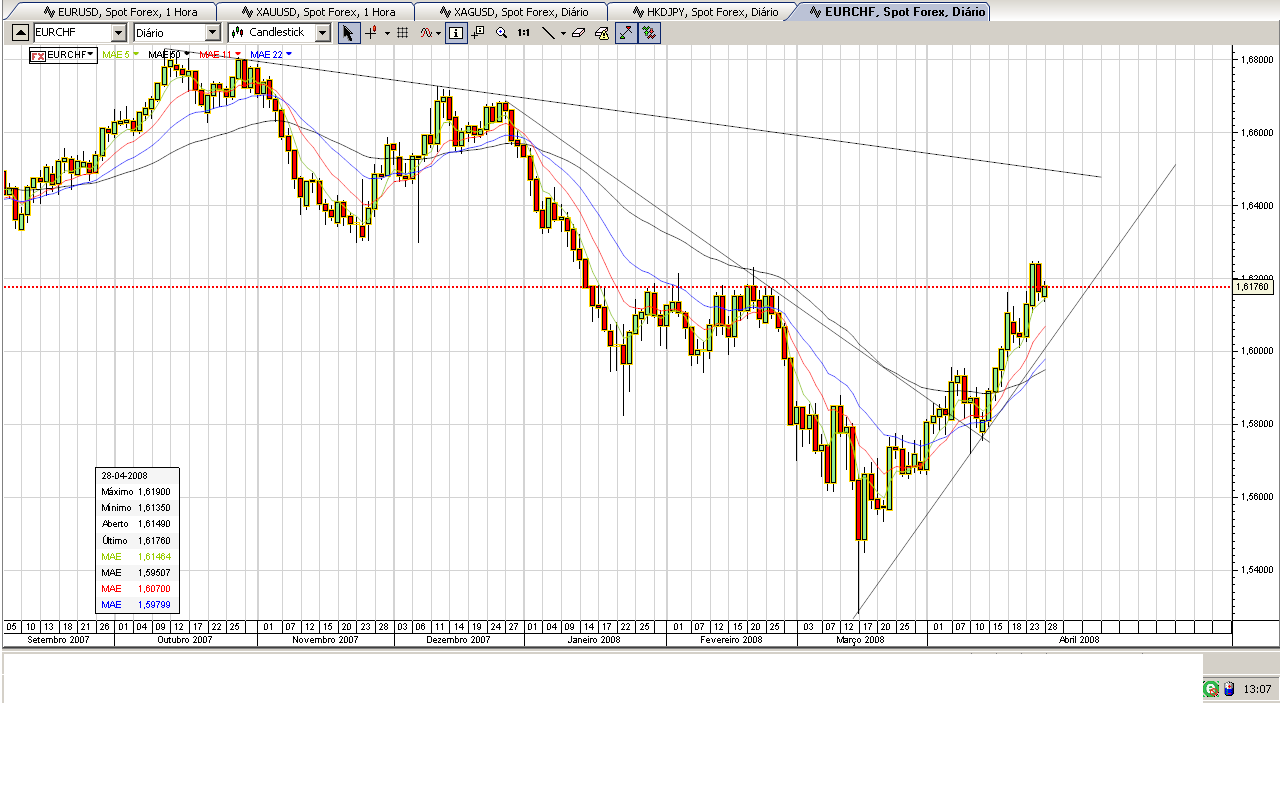Click the eraser with warning icon

tap(602, 33)
